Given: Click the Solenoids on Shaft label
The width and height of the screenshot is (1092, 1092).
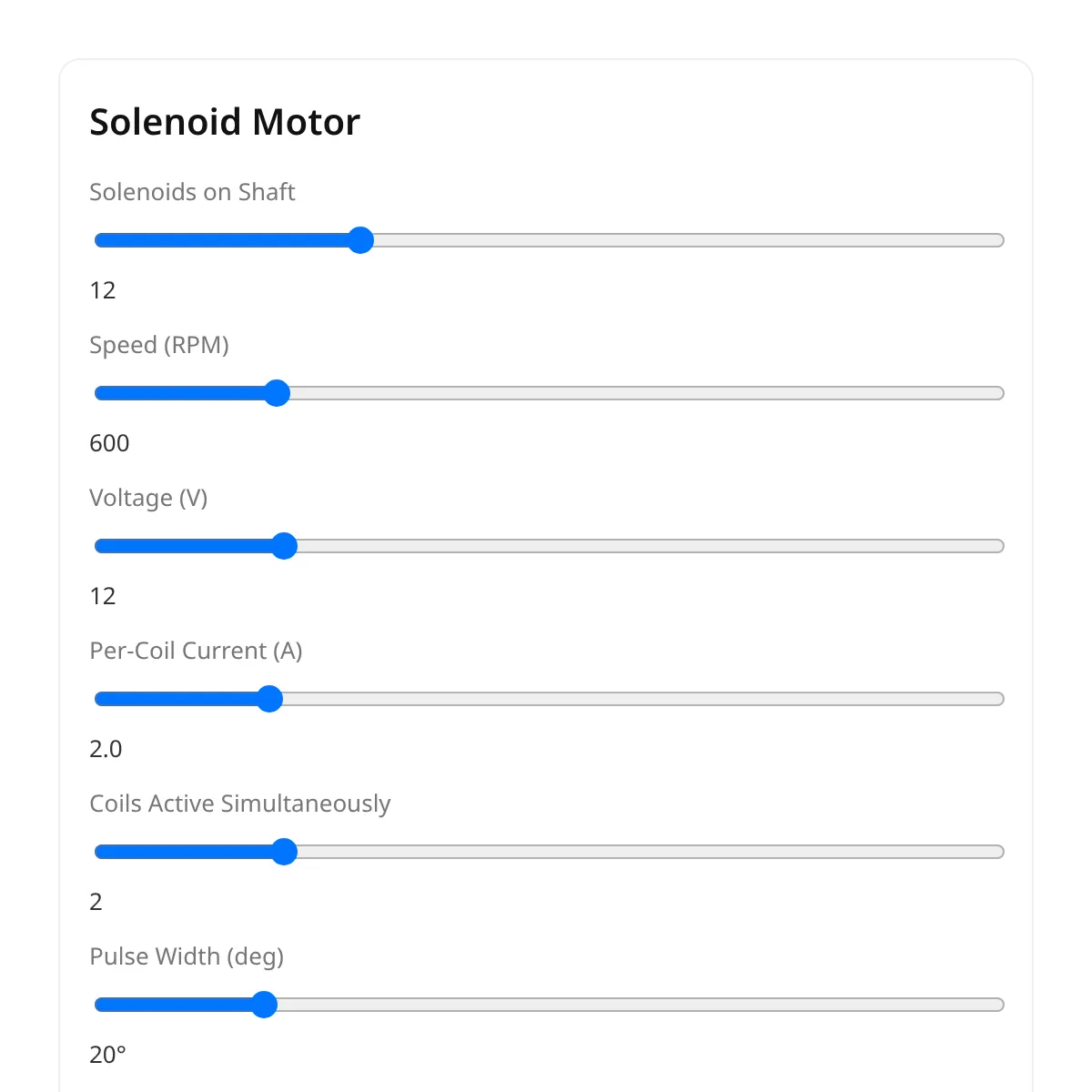Looking at the screenshot, I should click(x=192, y=192).
